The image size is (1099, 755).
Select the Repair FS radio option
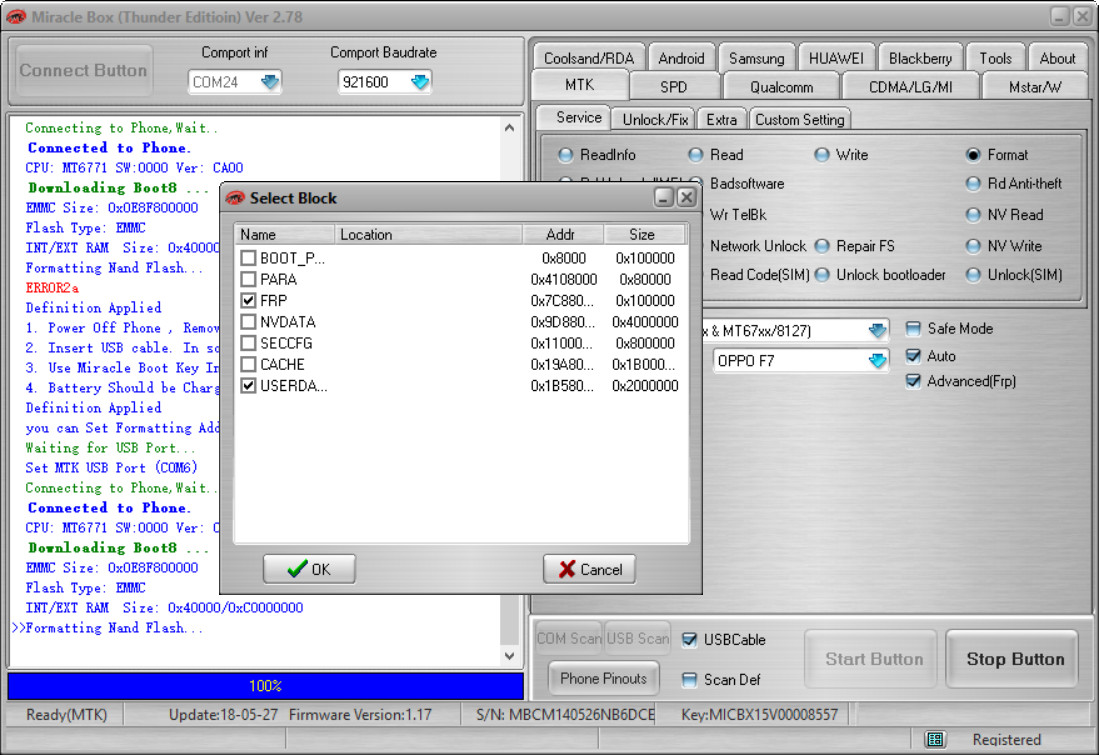click(x=822, y=246)
